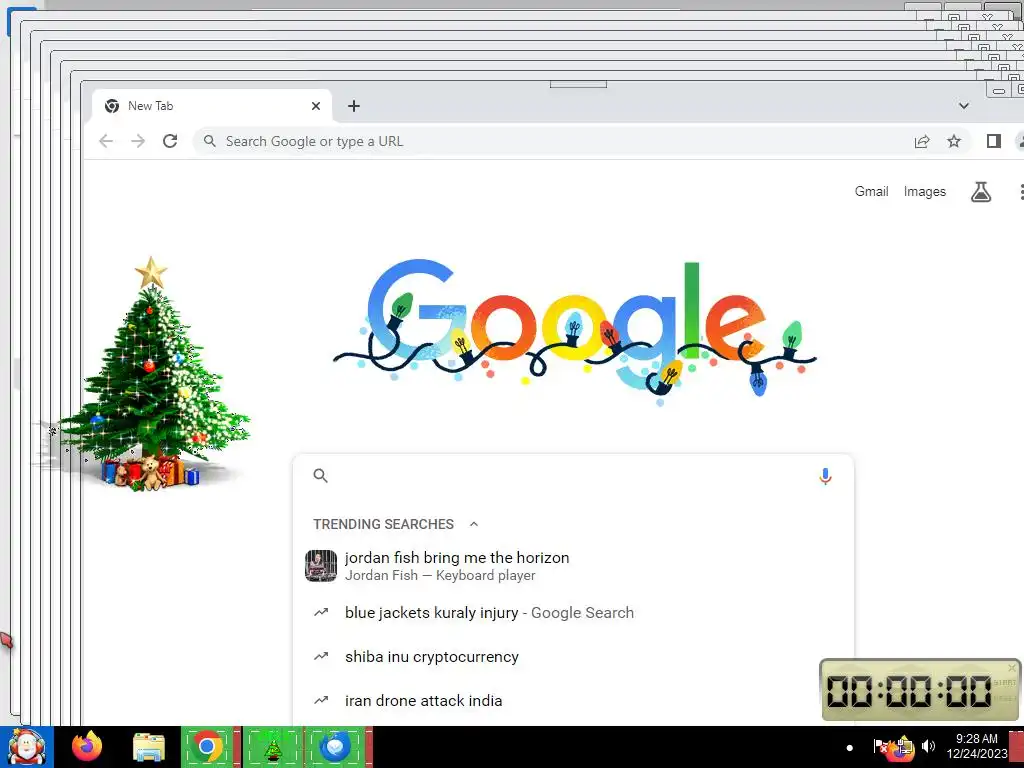Screen dimensions: 1024x768
Task: Select 'blue jackets kuraly injury' suggestion
Action: [x=573, y=613]
